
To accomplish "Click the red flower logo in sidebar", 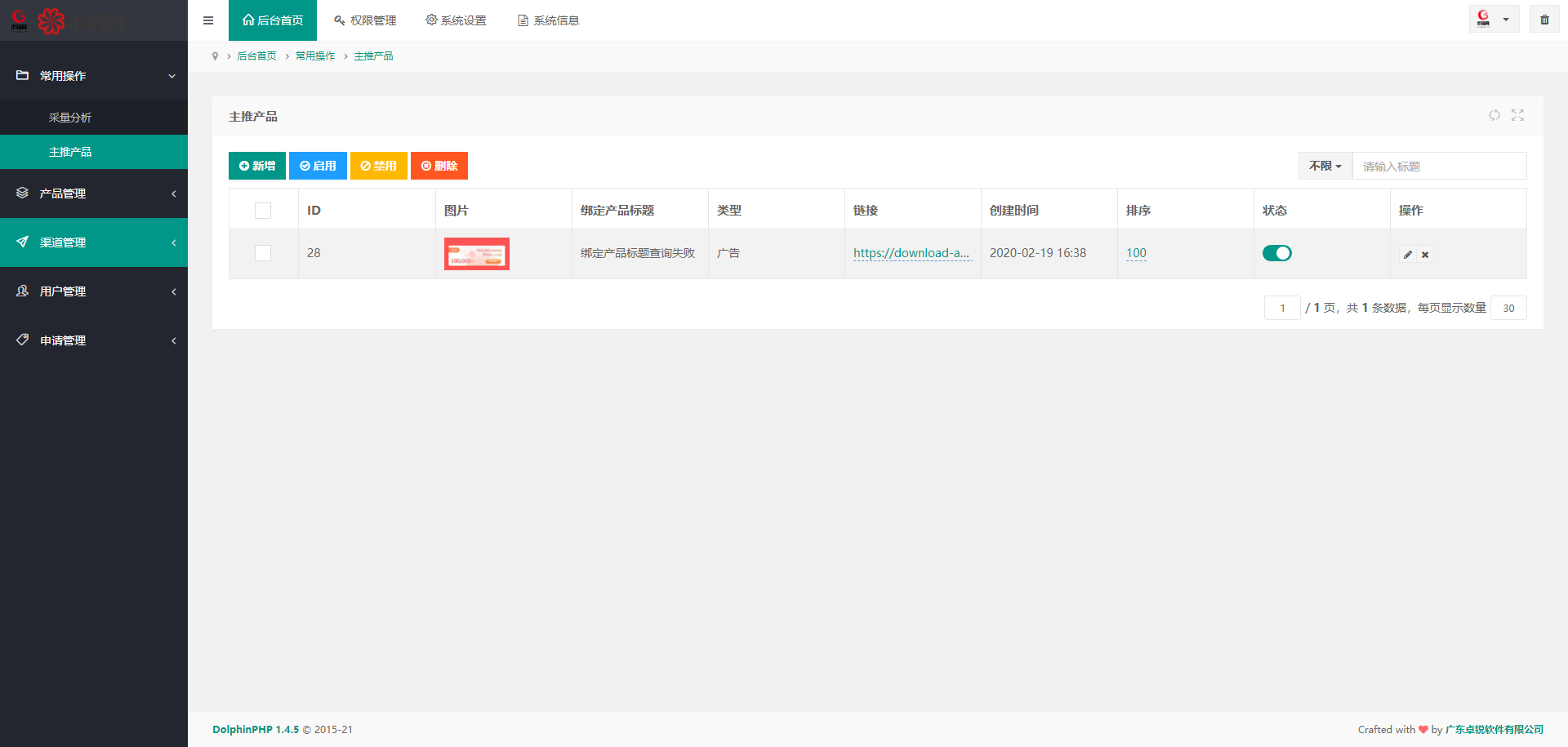I will tap(51, 20).
